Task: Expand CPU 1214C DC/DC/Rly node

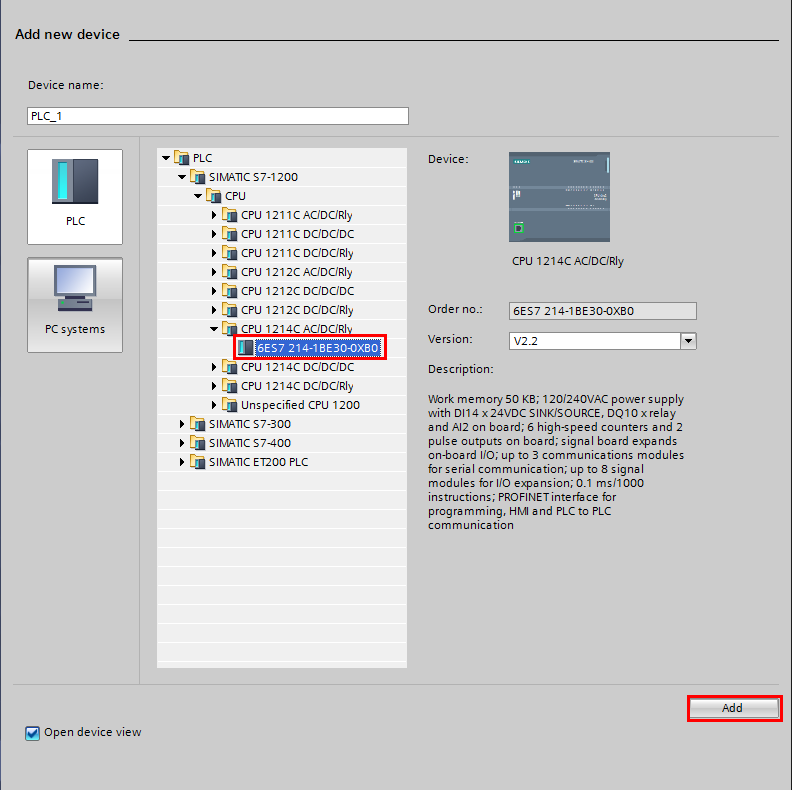Action: tap(214, 386)
